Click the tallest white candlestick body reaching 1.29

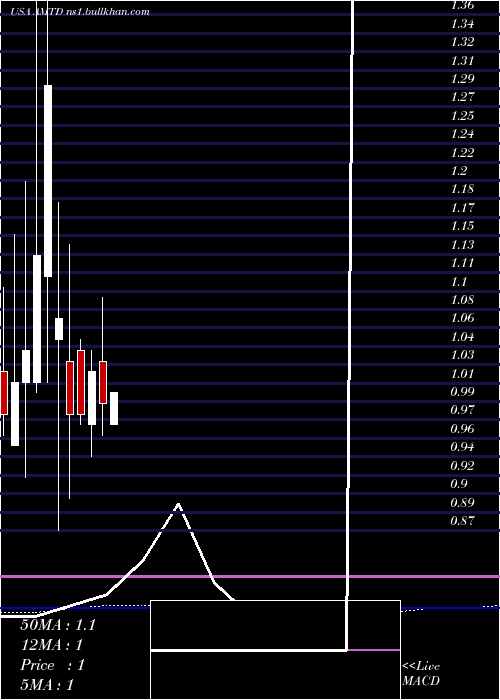[48, 181]
